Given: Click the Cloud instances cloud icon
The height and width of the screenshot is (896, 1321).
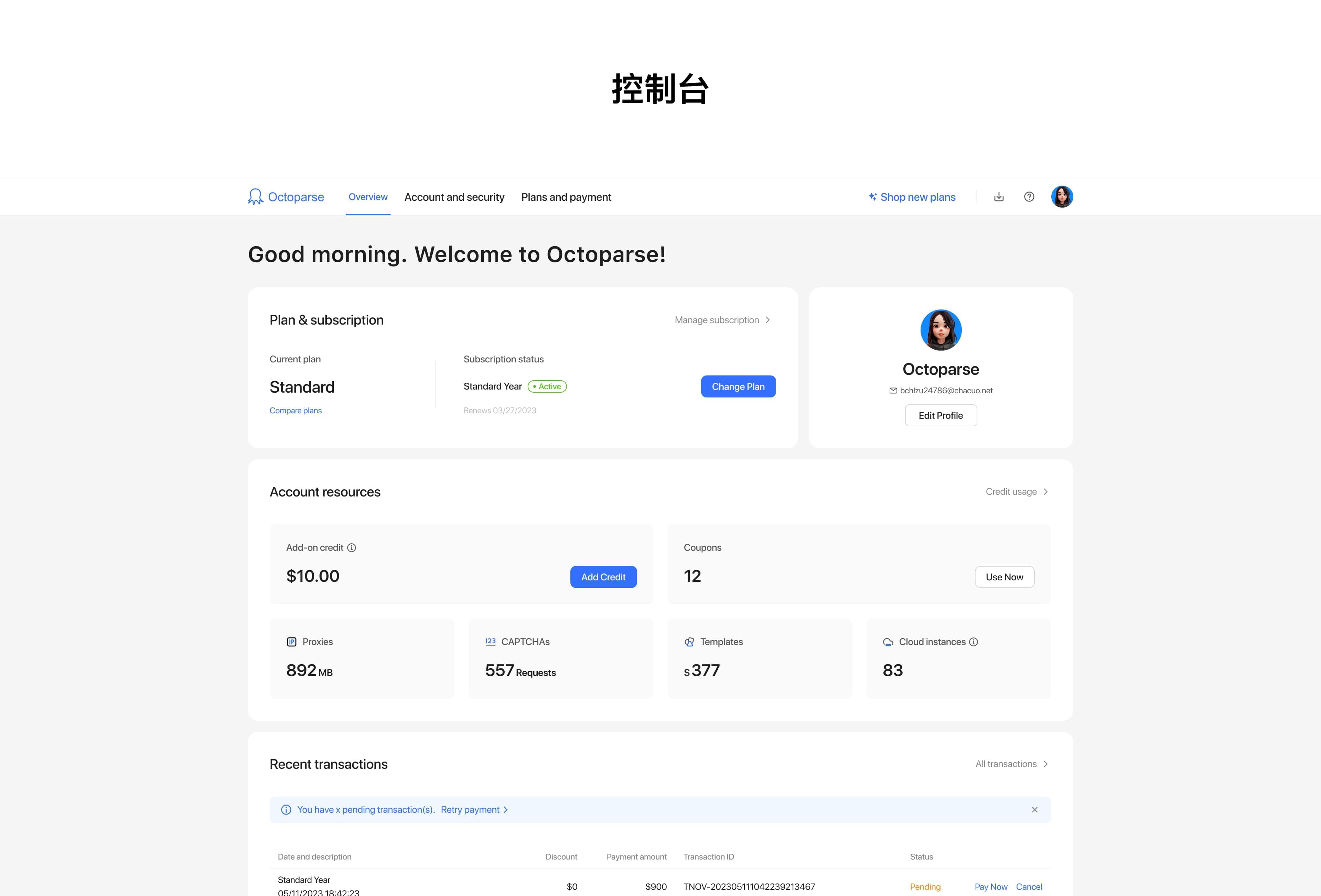Looking at the screenshot, I should tap(888, 642).
